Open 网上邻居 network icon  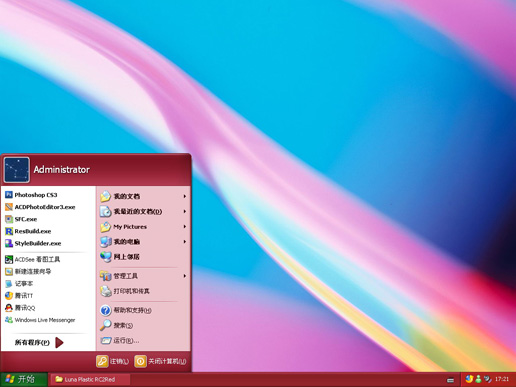click(x=106, y=257)
